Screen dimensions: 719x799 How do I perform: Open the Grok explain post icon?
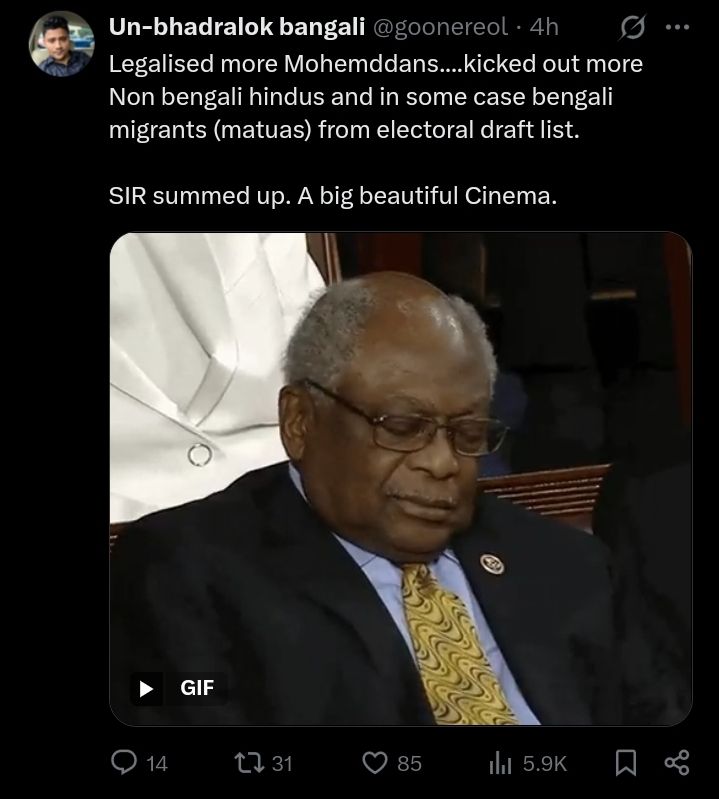click(632, 28)
